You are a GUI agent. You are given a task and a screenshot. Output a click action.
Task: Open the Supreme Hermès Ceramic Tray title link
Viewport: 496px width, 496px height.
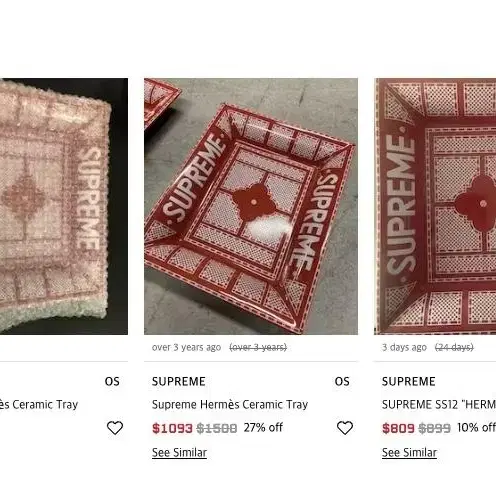click(x=230, y=405)
